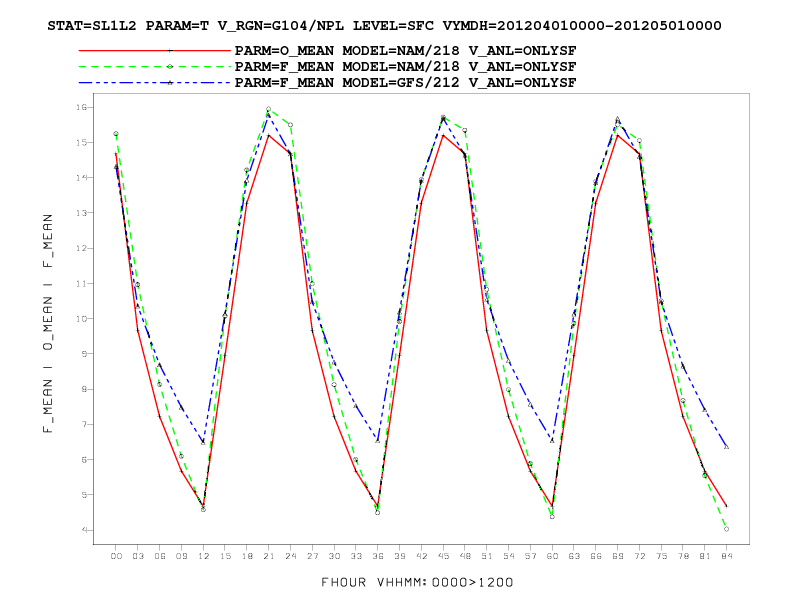The width and height of the screenshot is (792, 612).
Task: Click x-axis tick label 15
Action: pyautogui.click(x=225, y=556)
